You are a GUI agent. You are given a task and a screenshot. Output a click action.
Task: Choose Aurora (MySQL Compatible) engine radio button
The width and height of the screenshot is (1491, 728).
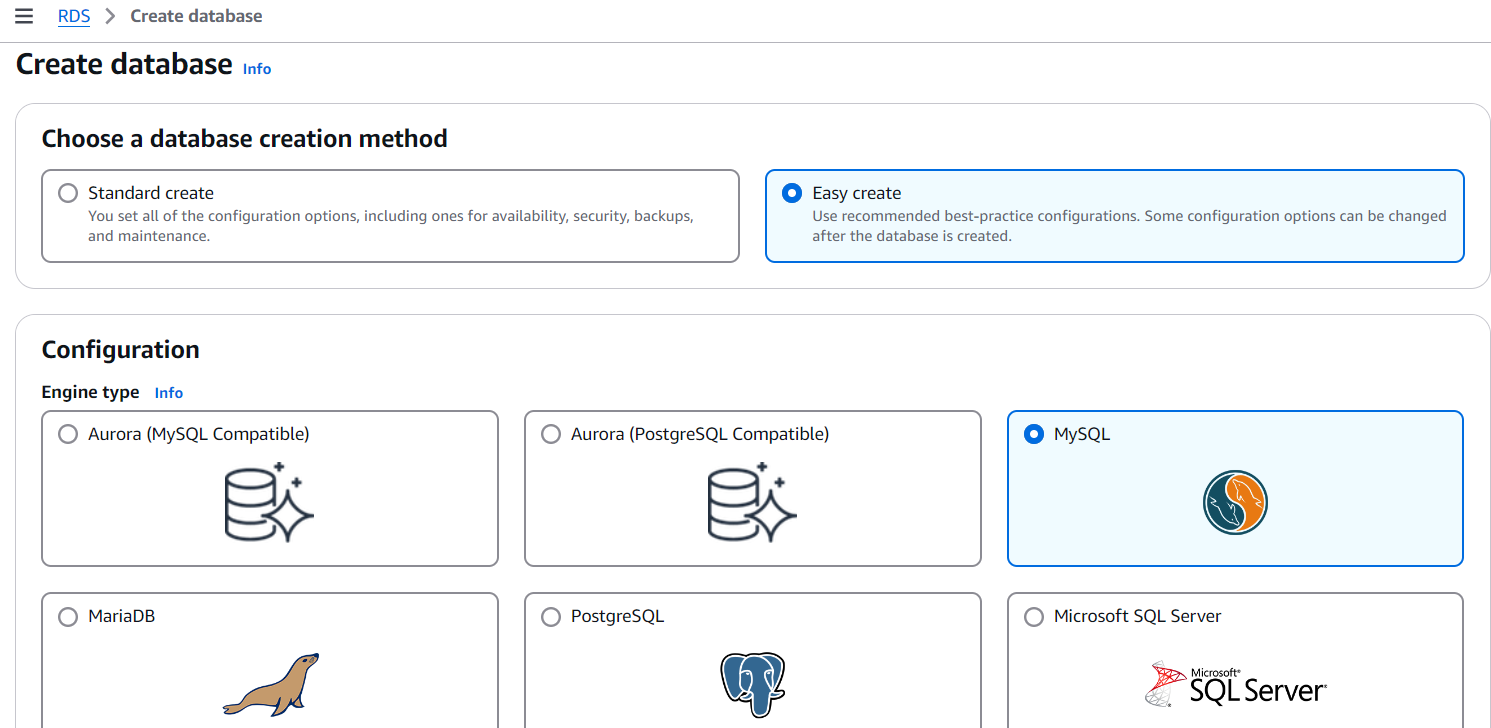click(x=68, y=434)
